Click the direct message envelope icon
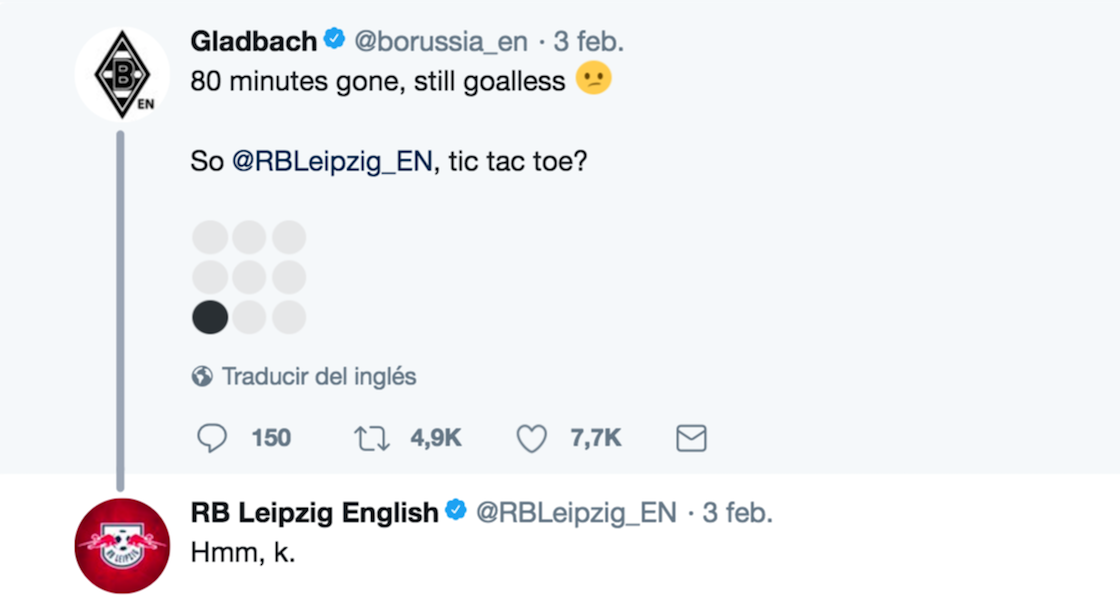Viewport: 1120px width, 600px height. coord(691,438)
